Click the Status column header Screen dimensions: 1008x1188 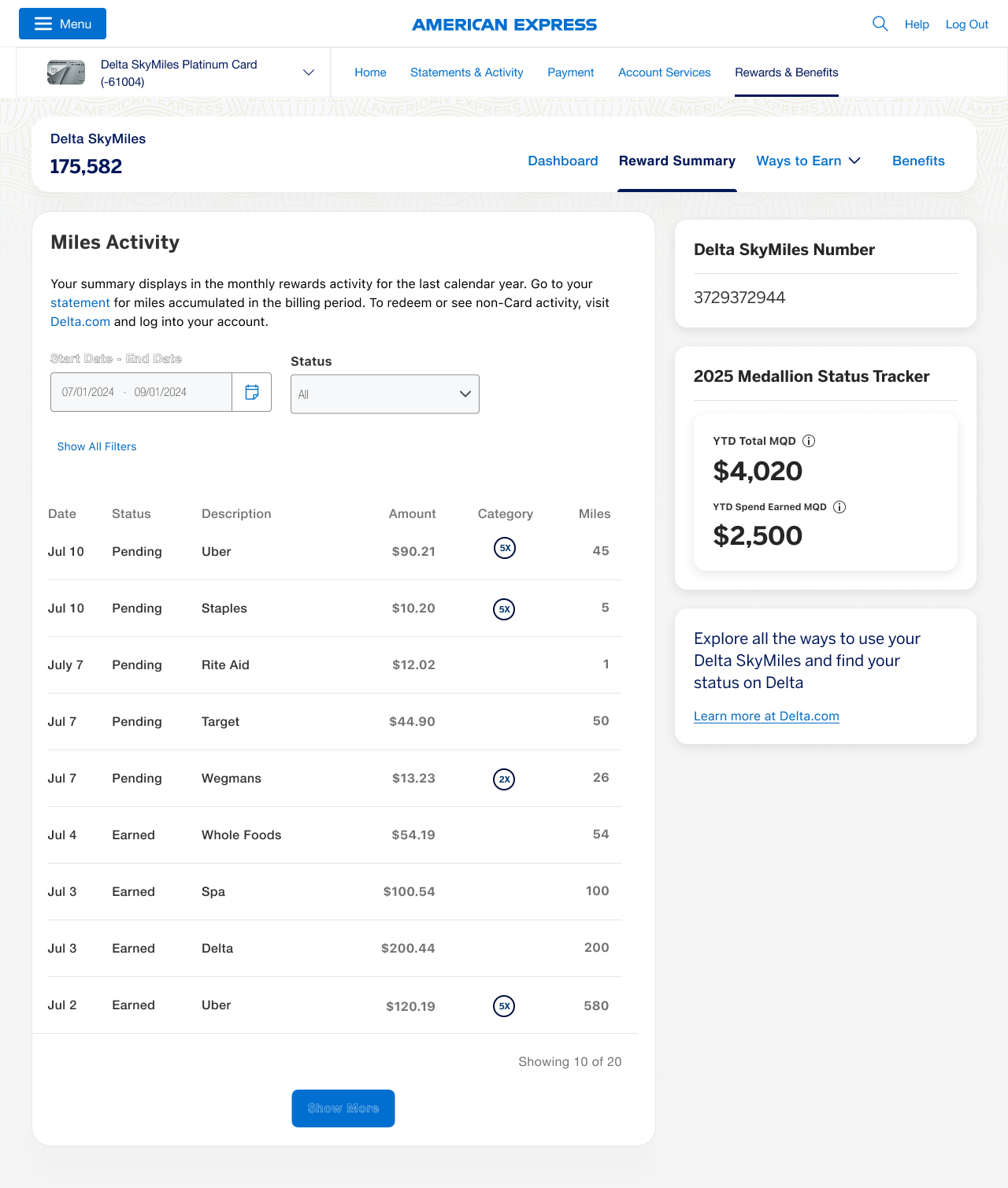[132, 514]
